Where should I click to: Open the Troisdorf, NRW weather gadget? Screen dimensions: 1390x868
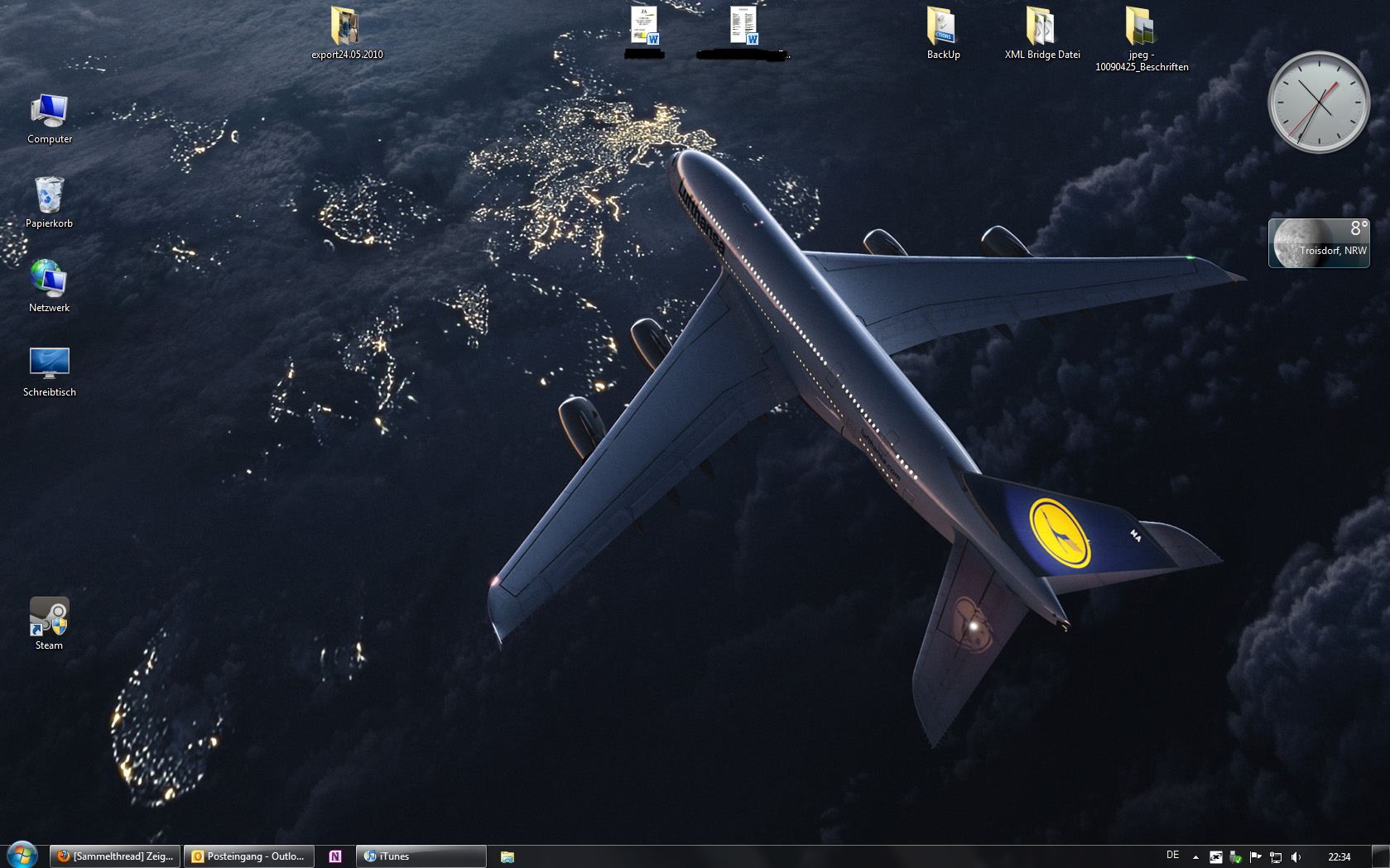[x=1319, y=242]
